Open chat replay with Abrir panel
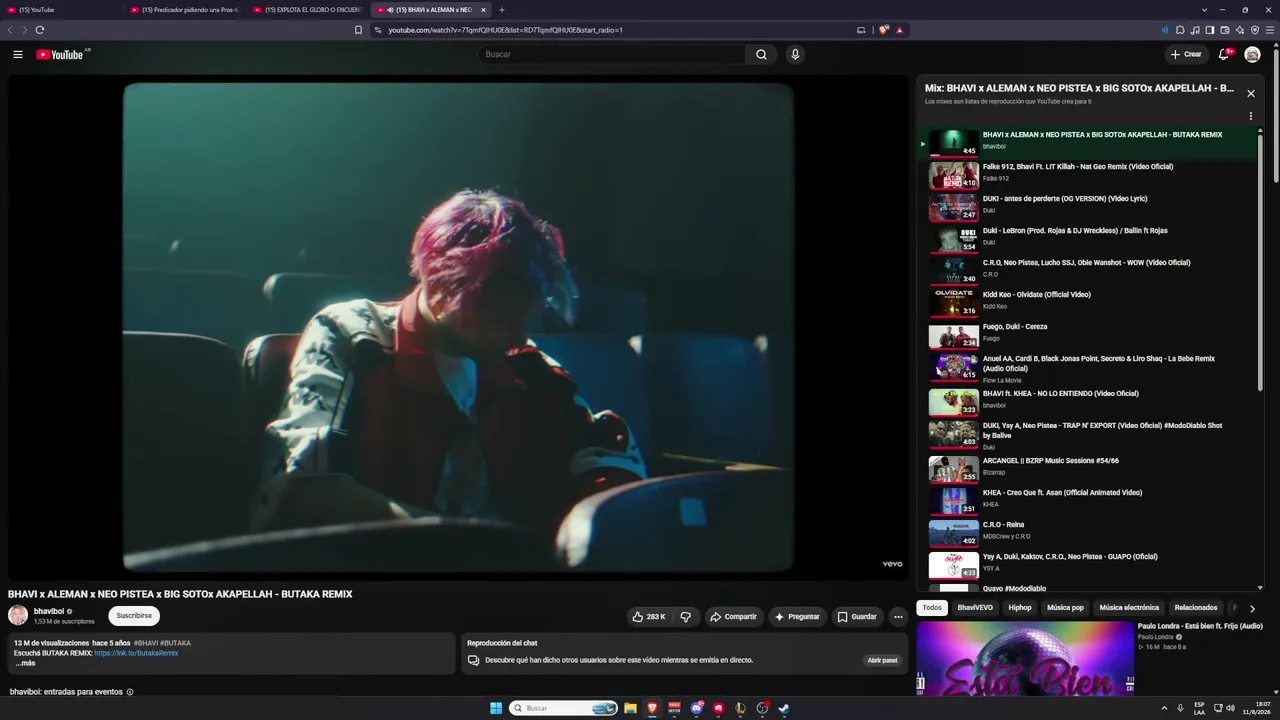 (882, 660)
